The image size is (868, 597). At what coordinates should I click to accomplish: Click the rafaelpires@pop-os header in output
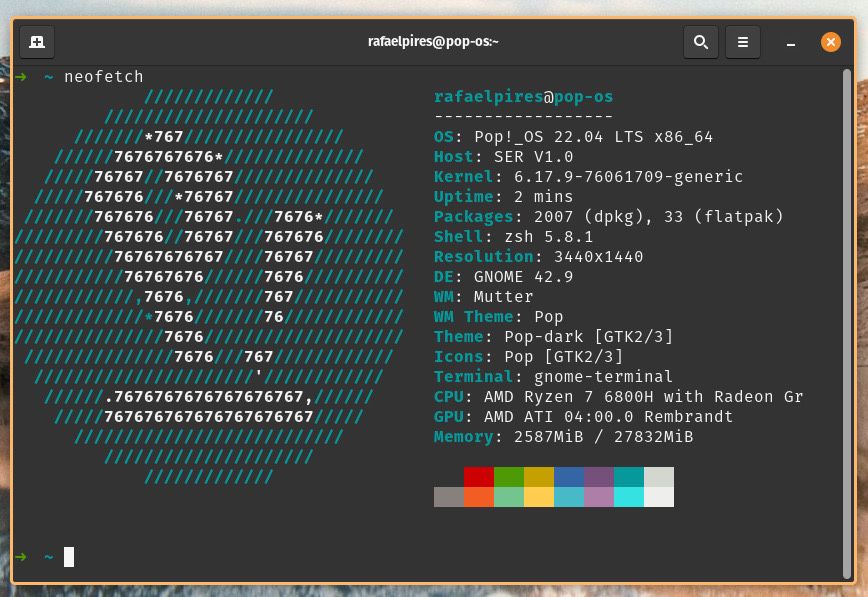523,97
